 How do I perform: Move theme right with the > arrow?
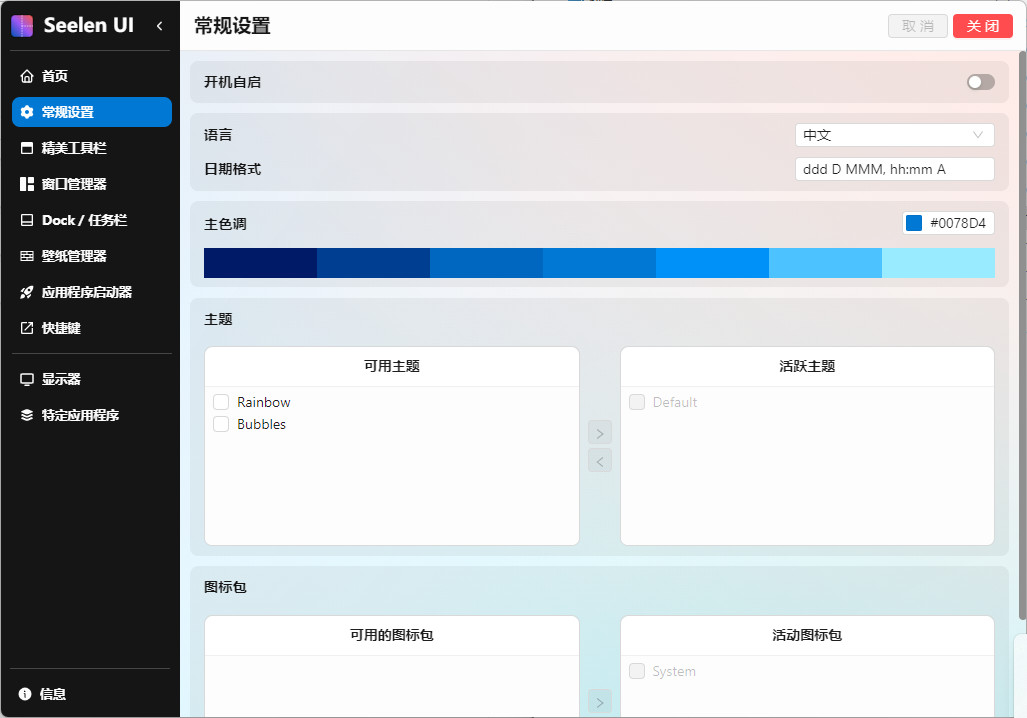pyautogui.click(x=600, y=433)
